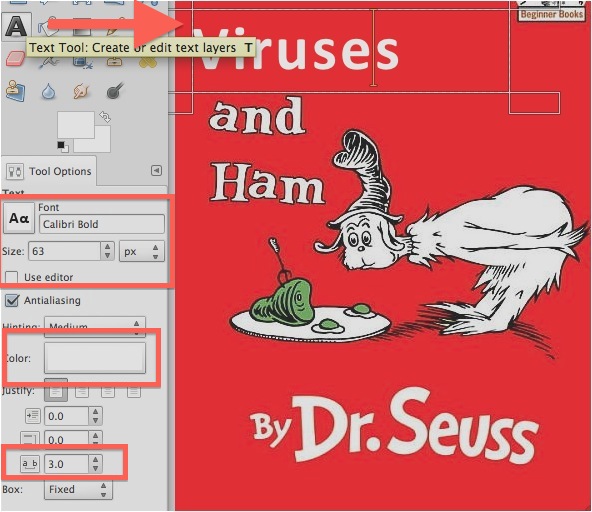Select the pink Eraser tool
Screen dimensions: 592x512
point(15,59)
